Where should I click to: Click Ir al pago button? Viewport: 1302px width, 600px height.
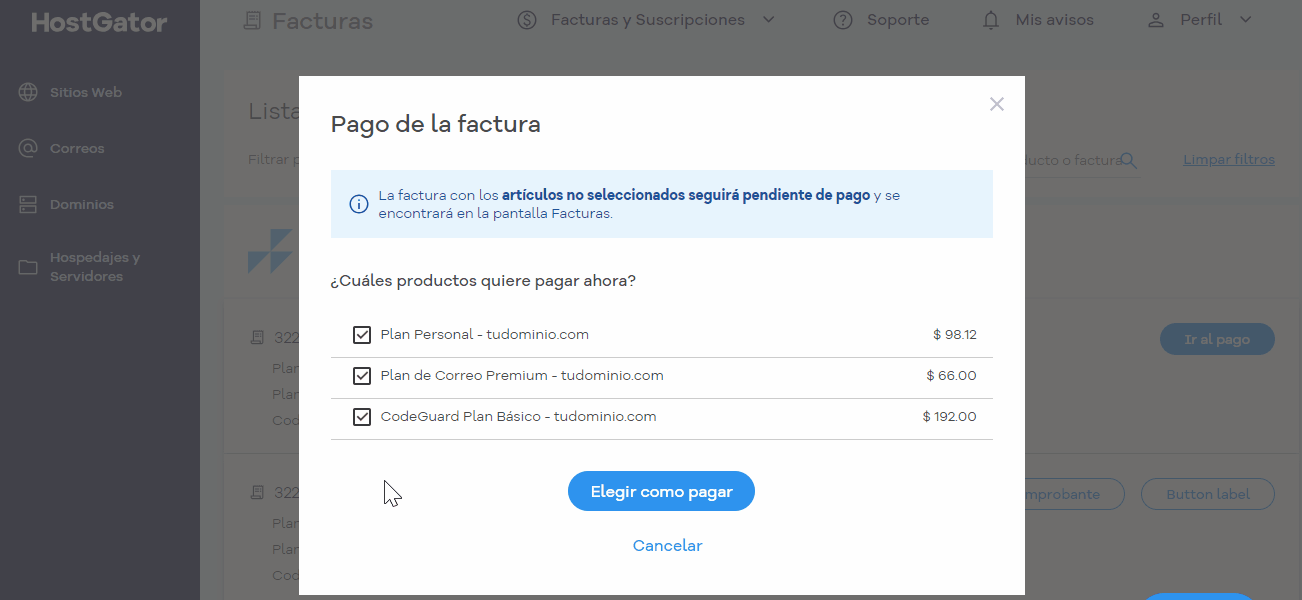point(1217,339)
